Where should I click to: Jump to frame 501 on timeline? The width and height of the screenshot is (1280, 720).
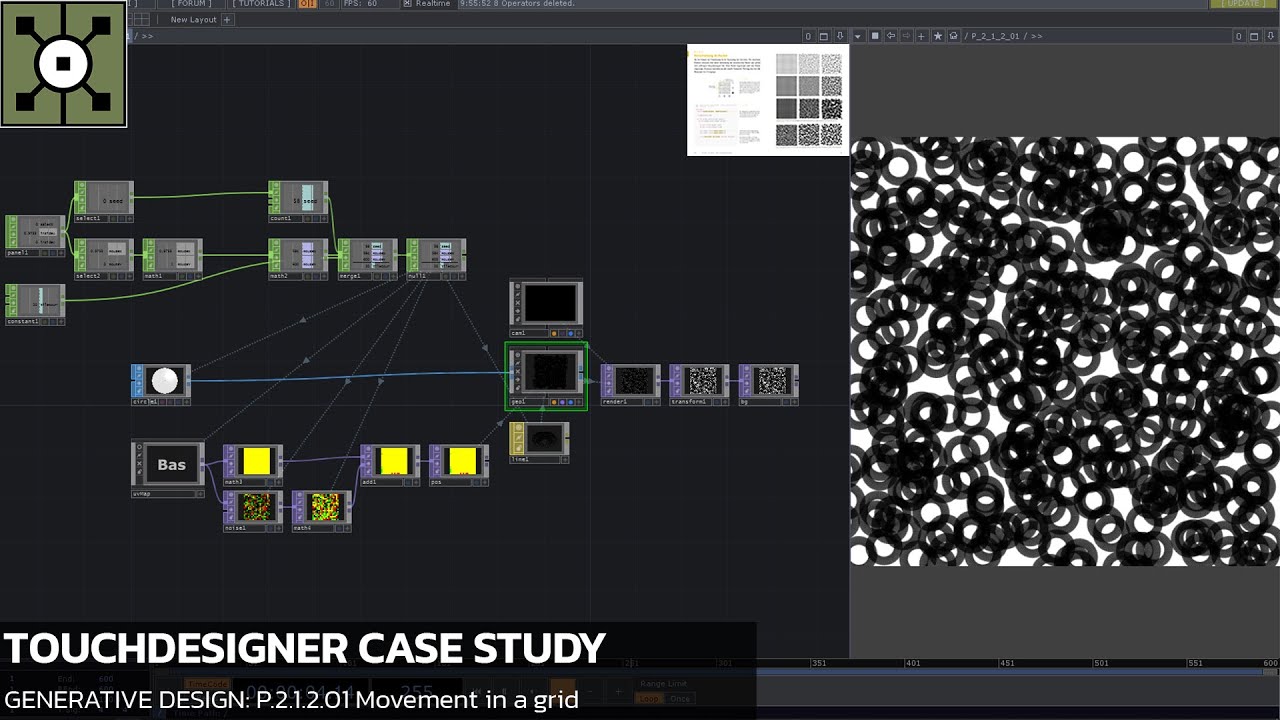click(x=1100, y=663)
